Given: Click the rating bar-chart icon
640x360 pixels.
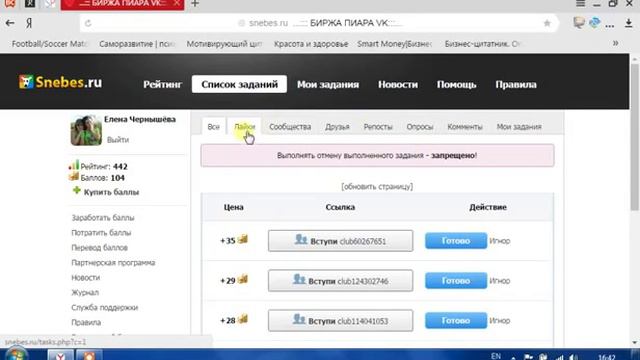Looking at the screenshot, I should [74, 165].
